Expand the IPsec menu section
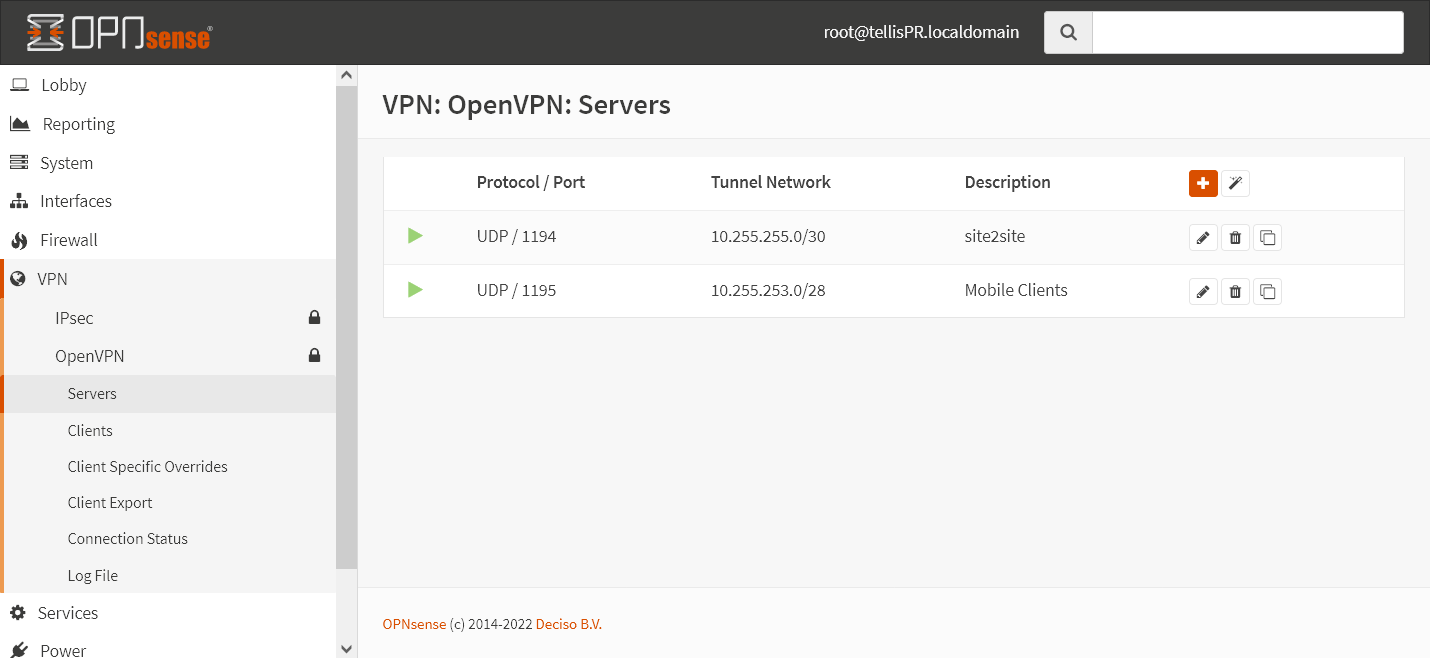Screen dimensions: 1430x658 click(x=74, y=317)
